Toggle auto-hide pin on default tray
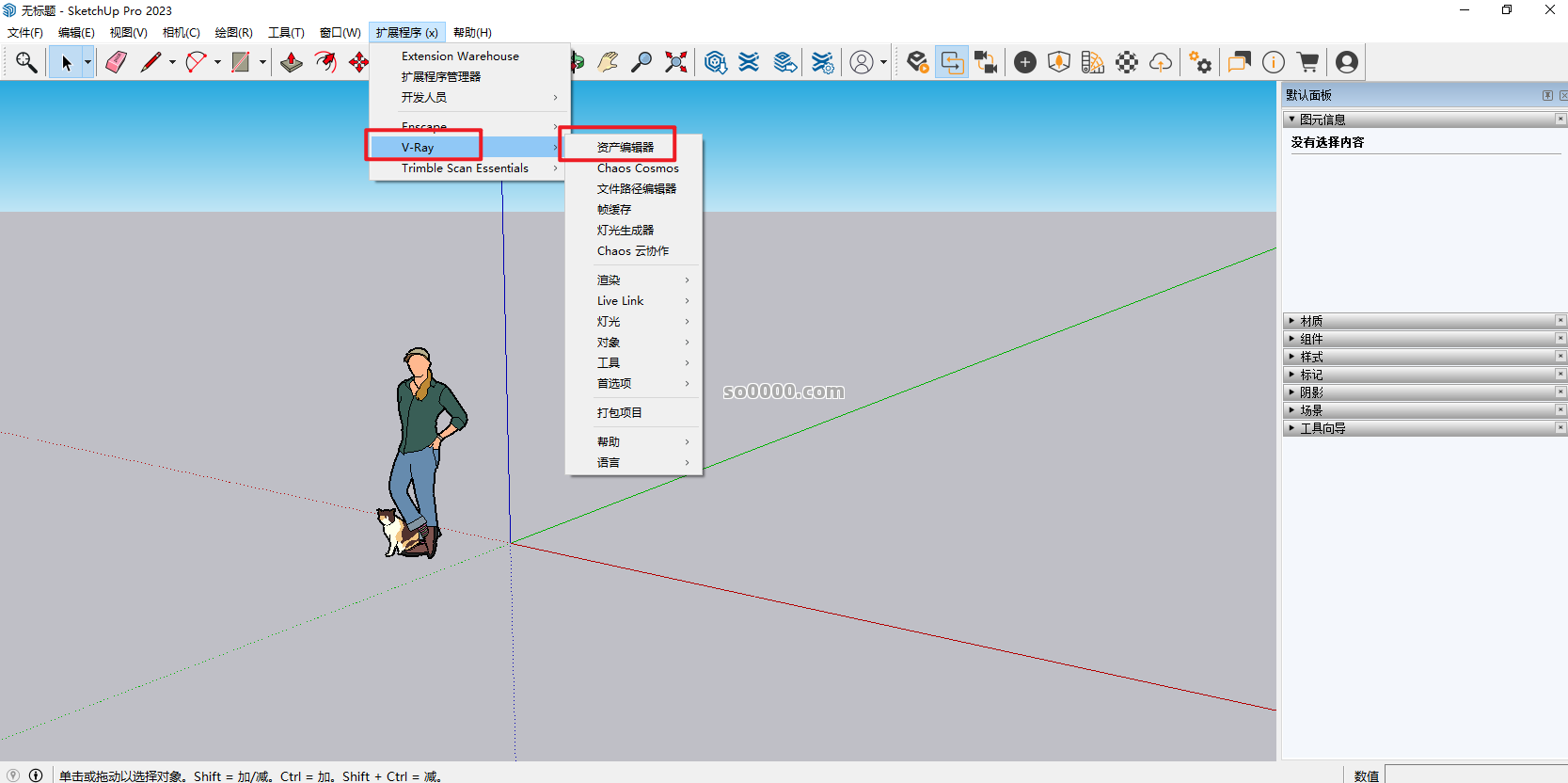 point(1547,95)
